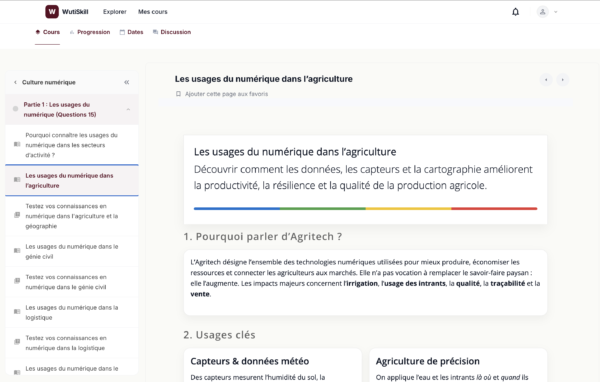This screenshot has width=600, height=382.
Task: Click the bookmark icon for favoris
Action: coord(178,94)
